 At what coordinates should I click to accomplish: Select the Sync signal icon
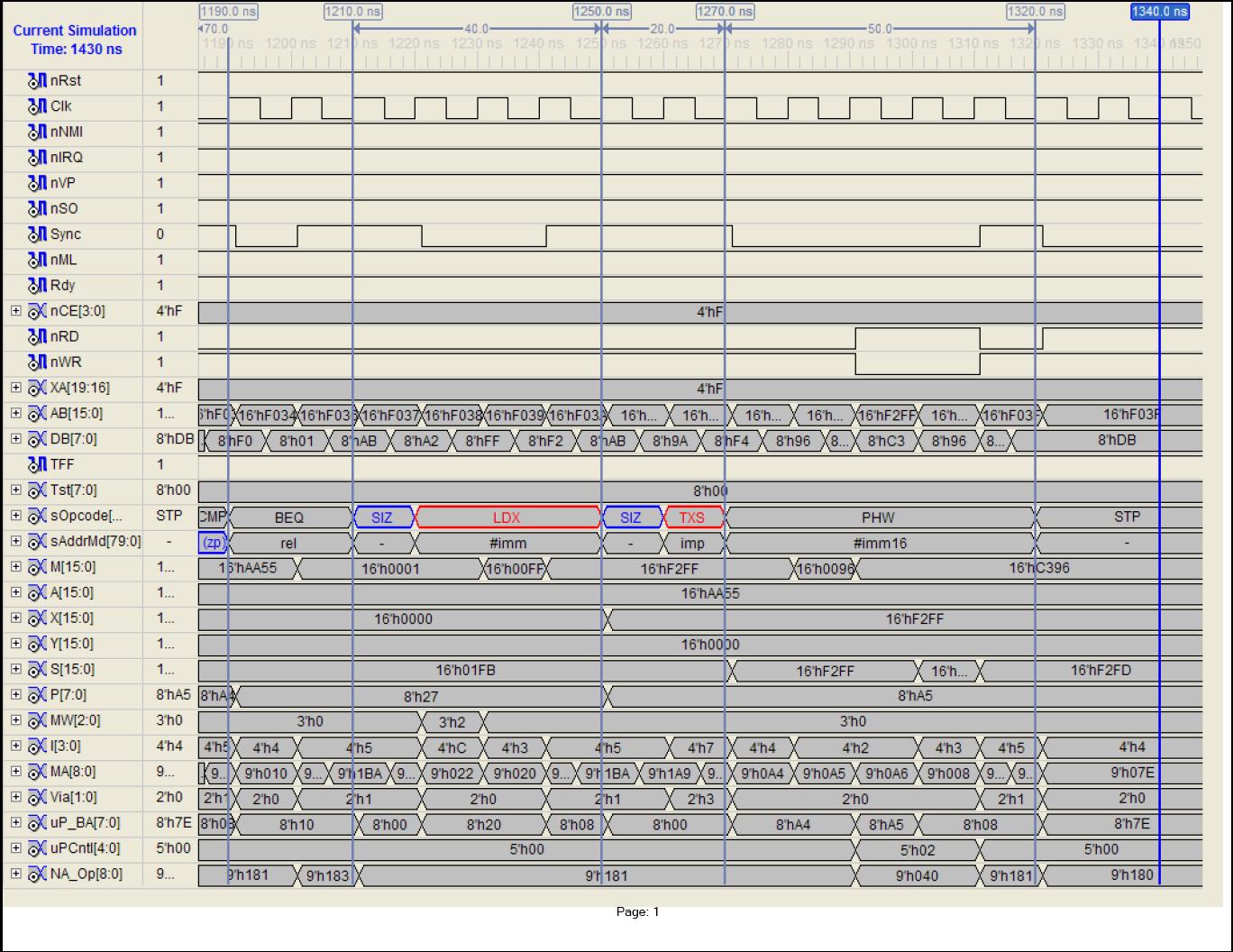point(37,234)
